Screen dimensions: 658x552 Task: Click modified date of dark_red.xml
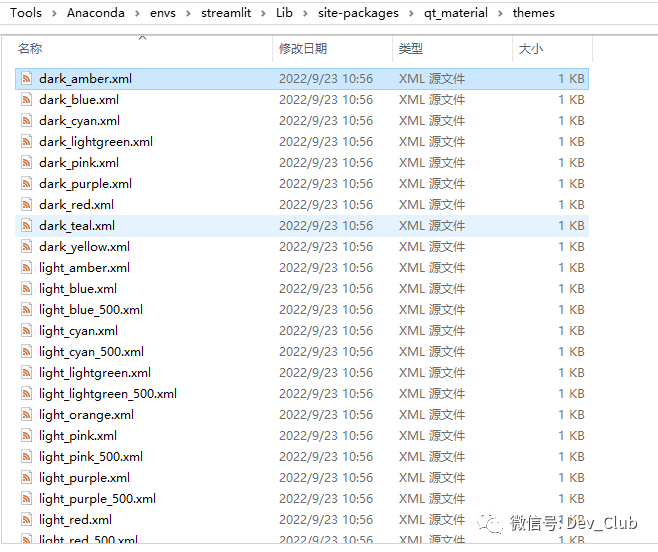click(326, 204)
